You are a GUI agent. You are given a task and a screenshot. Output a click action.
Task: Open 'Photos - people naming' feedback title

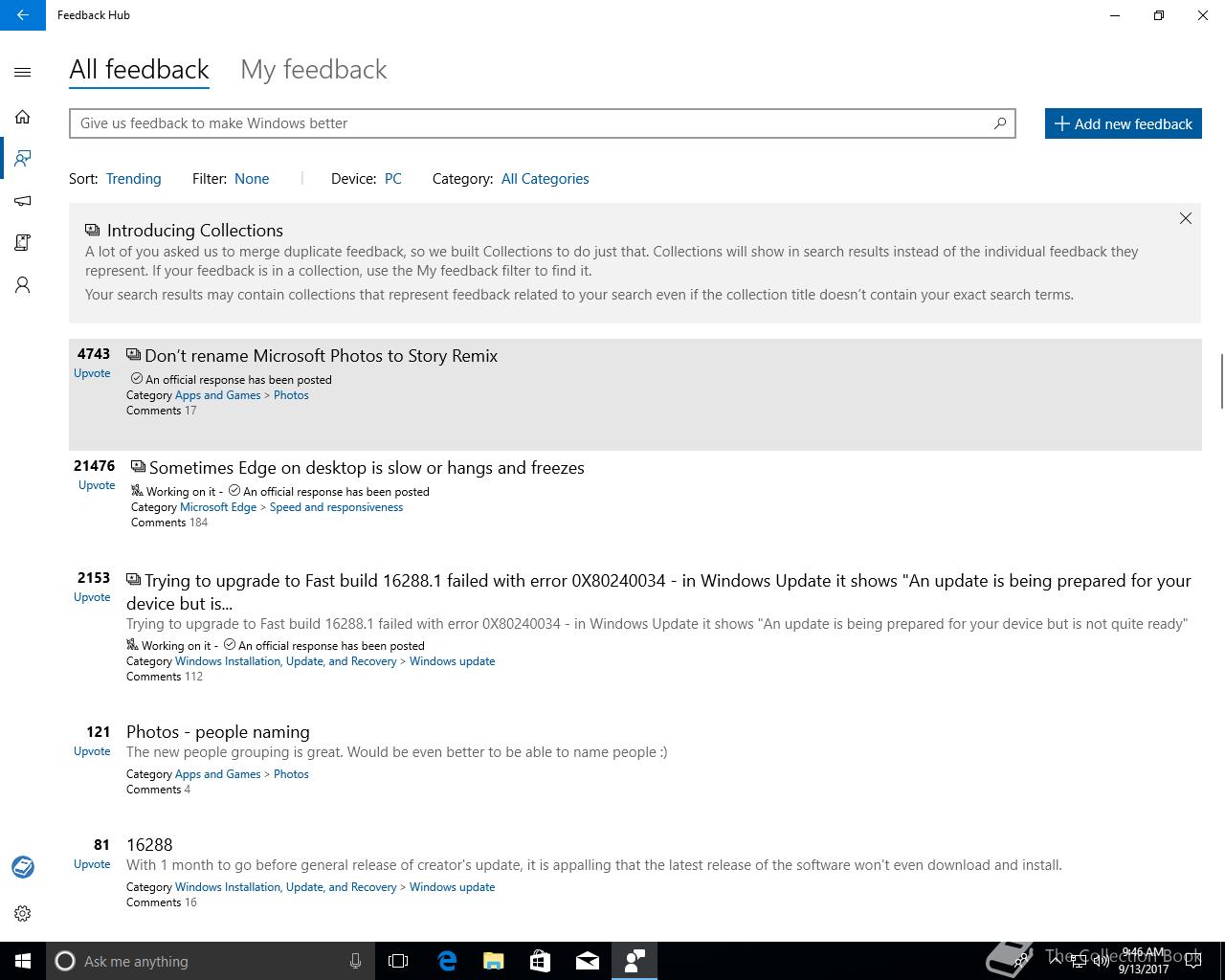tap(218, 731)
